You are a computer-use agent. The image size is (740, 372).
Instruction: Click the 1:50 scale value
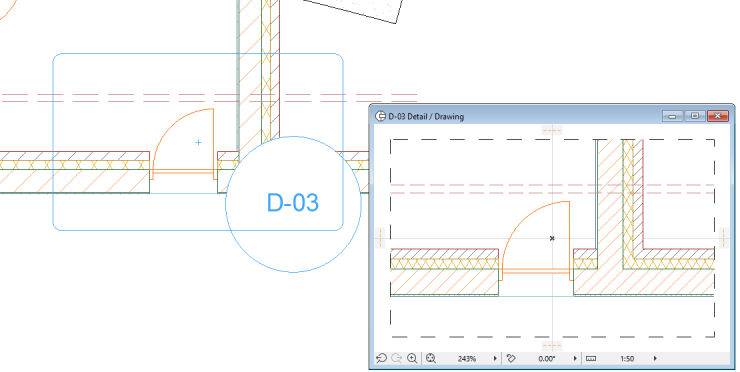click(627, 359)
